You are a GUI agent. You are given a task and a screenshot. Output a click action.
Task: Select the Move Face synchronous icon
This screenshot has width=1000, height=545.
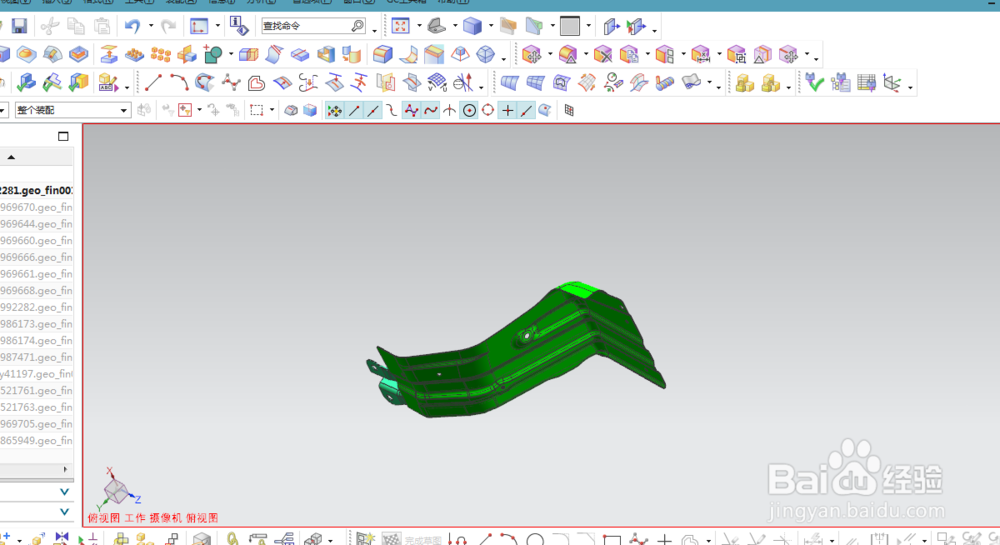tap(531, 55)
